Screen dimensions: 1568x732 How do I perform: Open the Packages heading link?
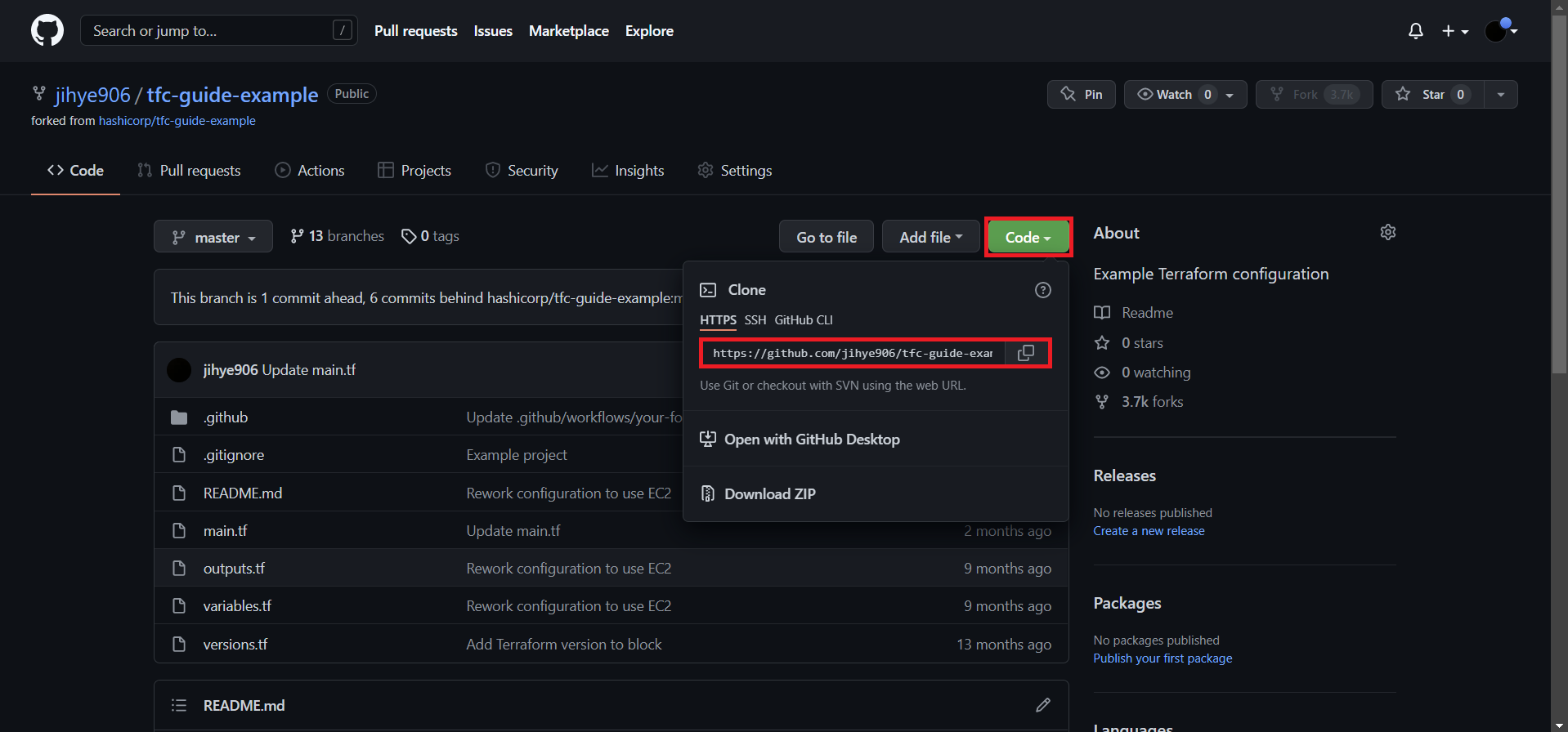pyautogui.click(x=1127, y=604)
